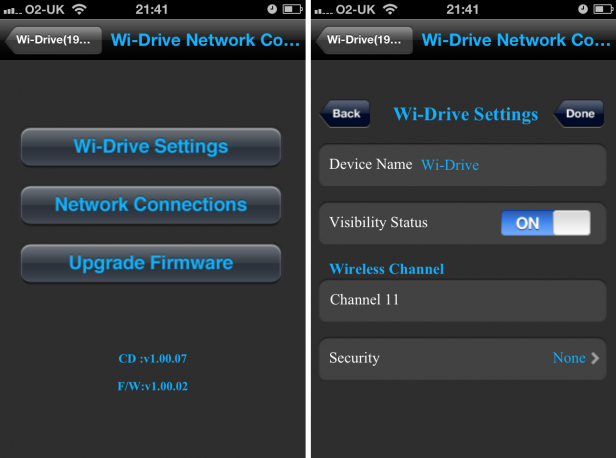
Task: Select Upgrade Firmware
Action: [150, 263]
